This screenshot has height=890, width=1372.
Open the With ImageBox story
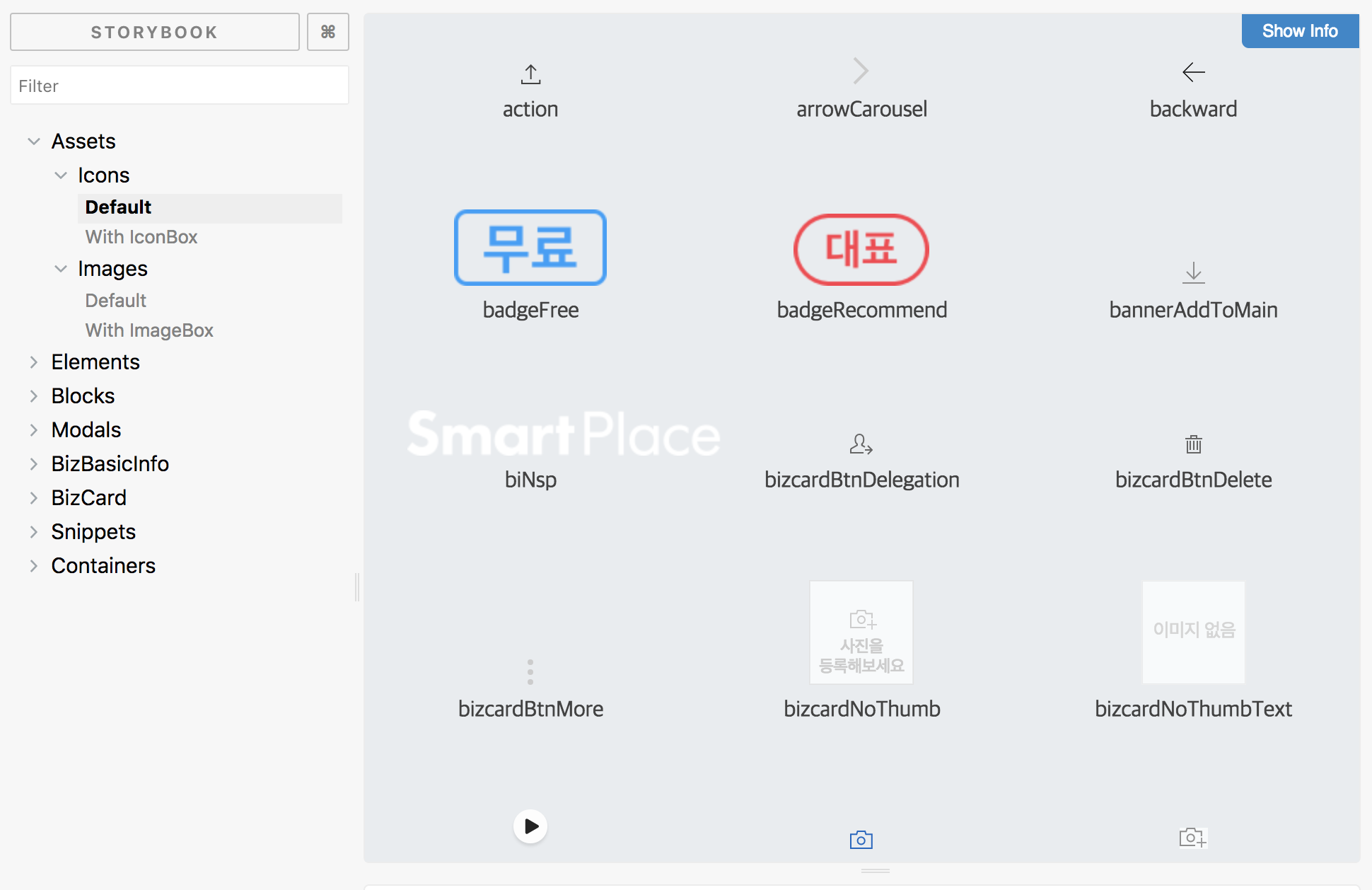click(149, 330)
